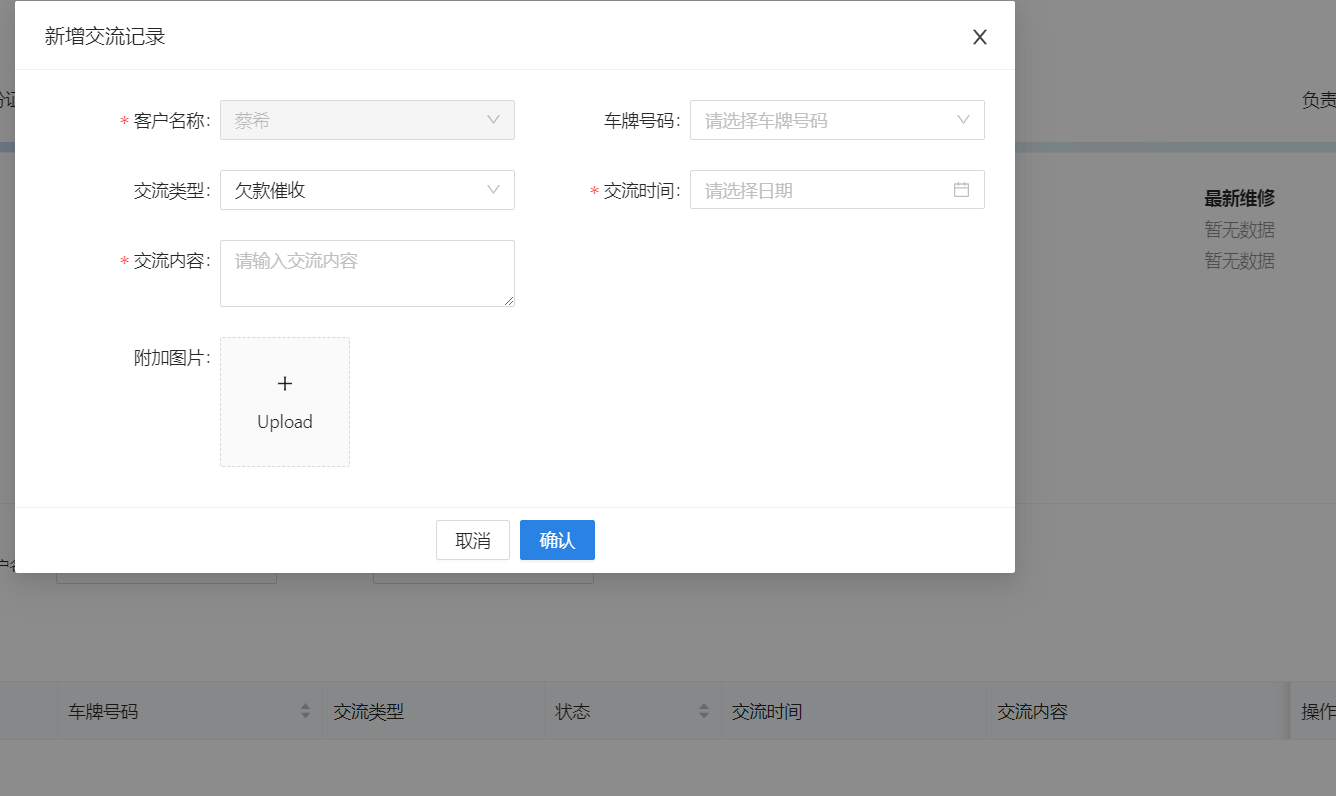Click the 交流类型 column header
Viewport: 1336px width, 796px height.
pyautogui.click(x=368, y=712)
